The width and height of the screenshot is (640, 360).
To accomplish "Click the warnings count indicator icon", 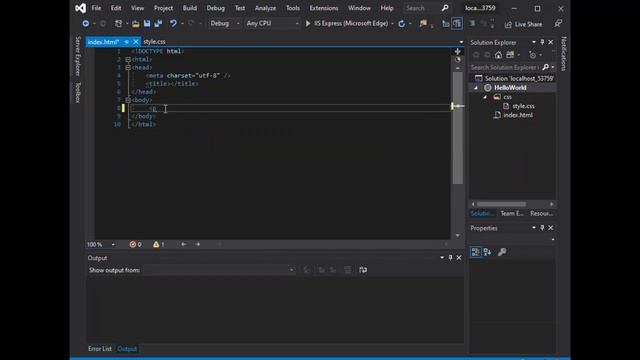I will [156, 244].
